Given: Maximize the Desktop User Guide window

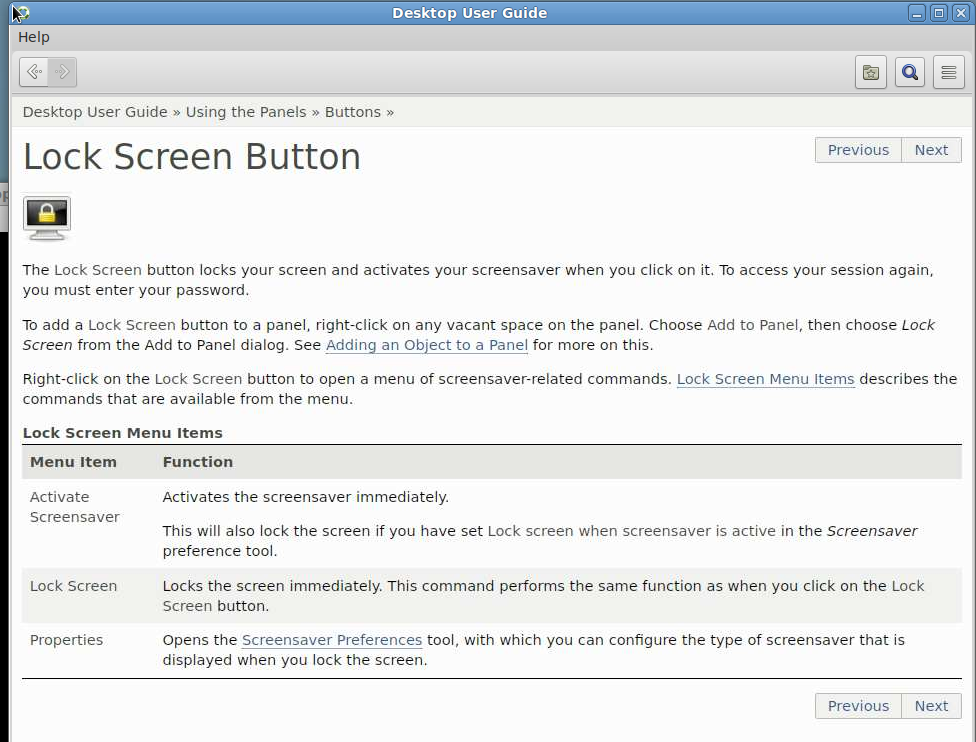Looking at the screenshot, I should 938,13.
